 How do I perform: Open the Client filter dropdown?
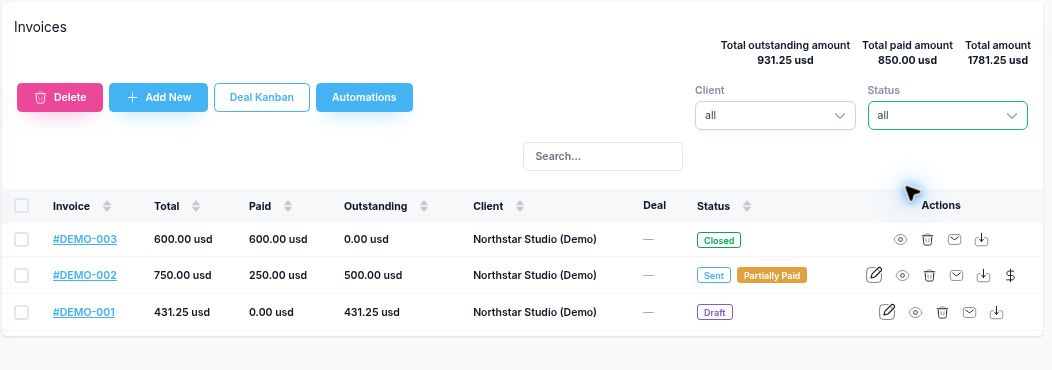(x=775, y=115)
